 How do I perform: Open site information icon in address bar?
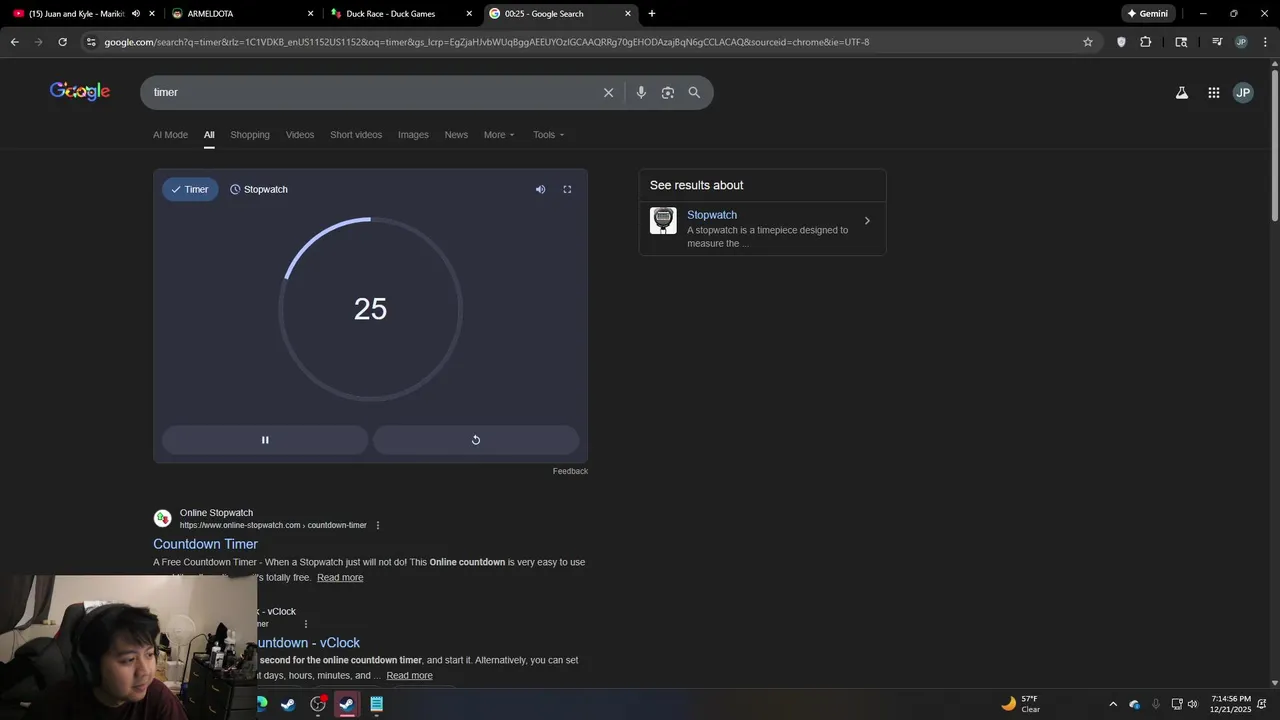coord(91,42)
